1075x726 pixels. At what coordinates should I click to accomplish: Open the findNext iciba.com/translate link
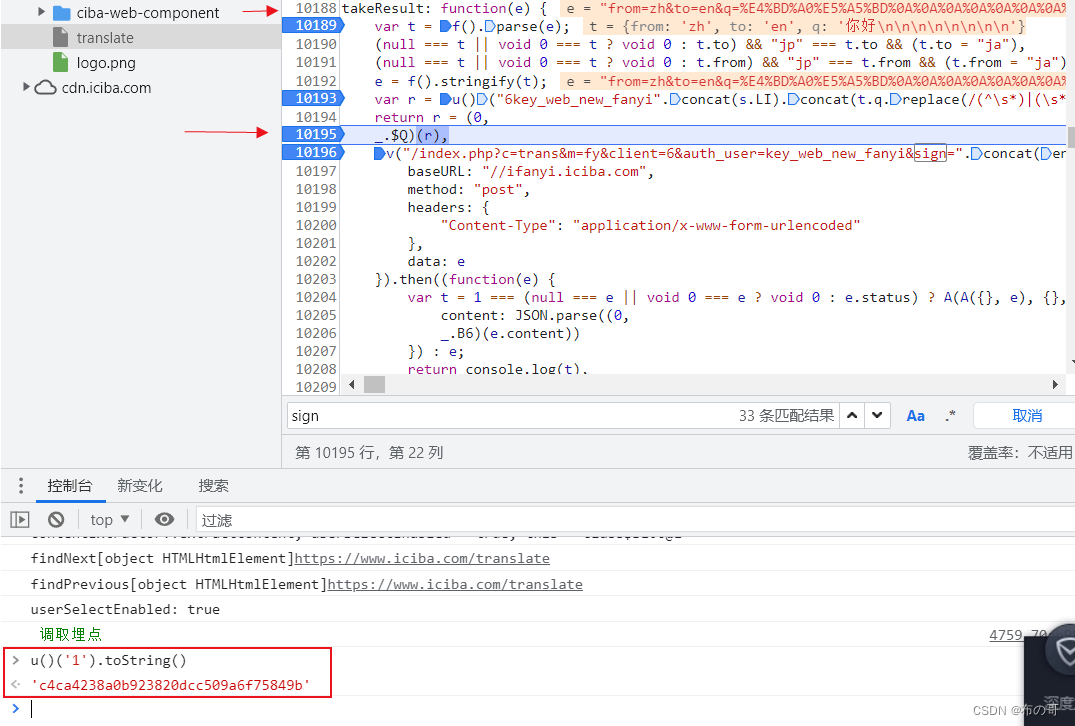click(422, 558)
